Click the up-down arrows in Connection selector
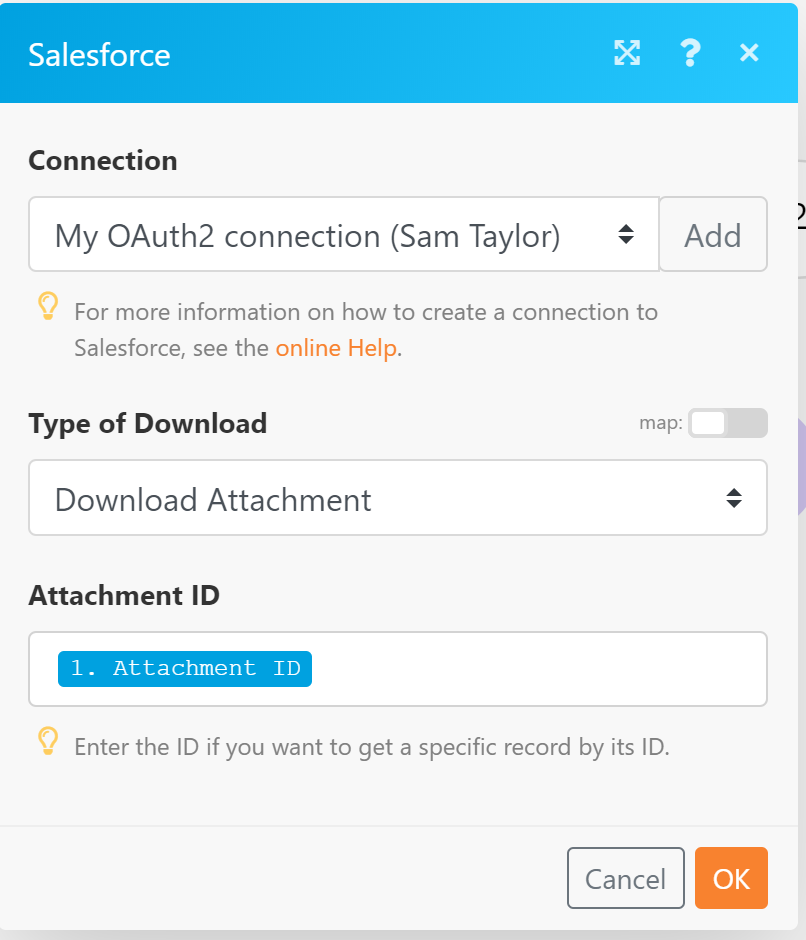This screenshot has height=940, width=806. coord(626,235)
